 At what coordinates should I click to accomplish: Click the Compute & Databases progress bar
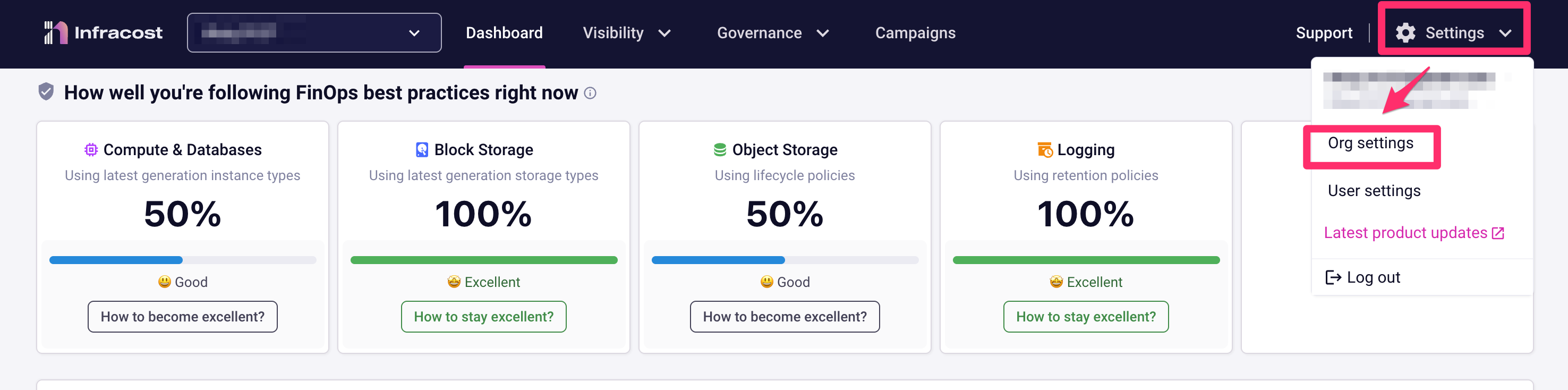click(x=183, y=260)
